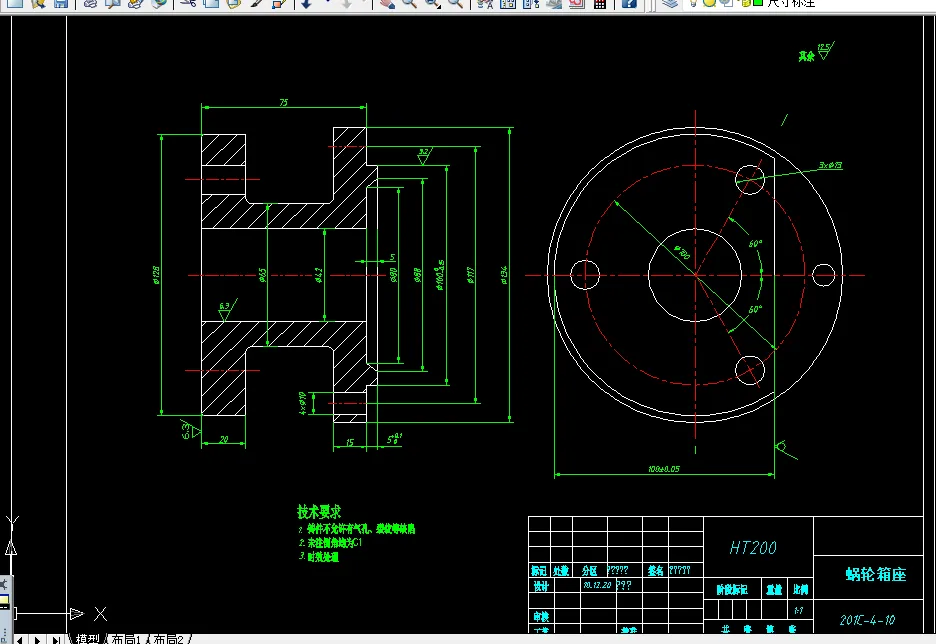Select the 蜗轮箱座 title block text
Viewport: 936px width, 644px height.
(x=876, y=575)
